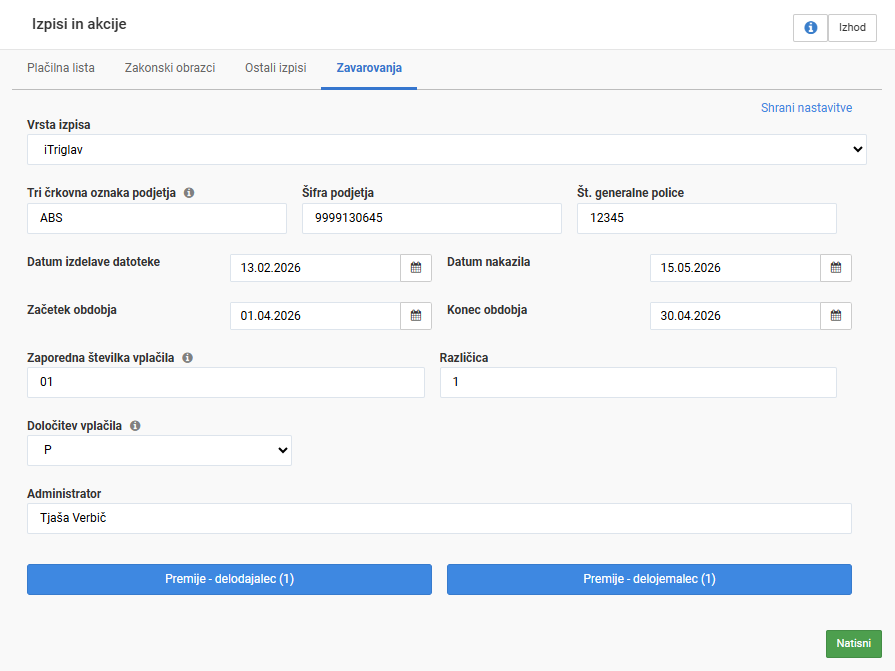
Task: Click the Različica label
Action: point(464,358)
